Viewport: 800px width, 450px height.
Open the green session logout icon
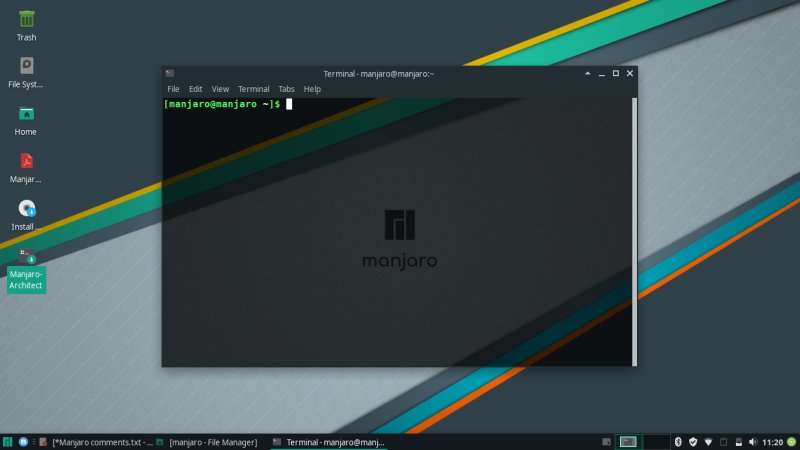pyautogui.click(x=792, y=442)
